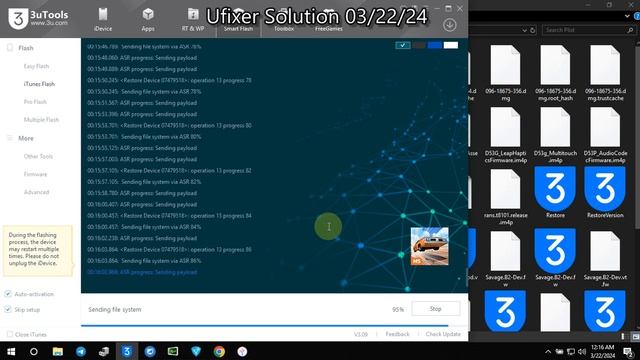The width and height of the screenshot is (640, 360).
Task: Open the FreeGames tab
Action: coord(329,20)
